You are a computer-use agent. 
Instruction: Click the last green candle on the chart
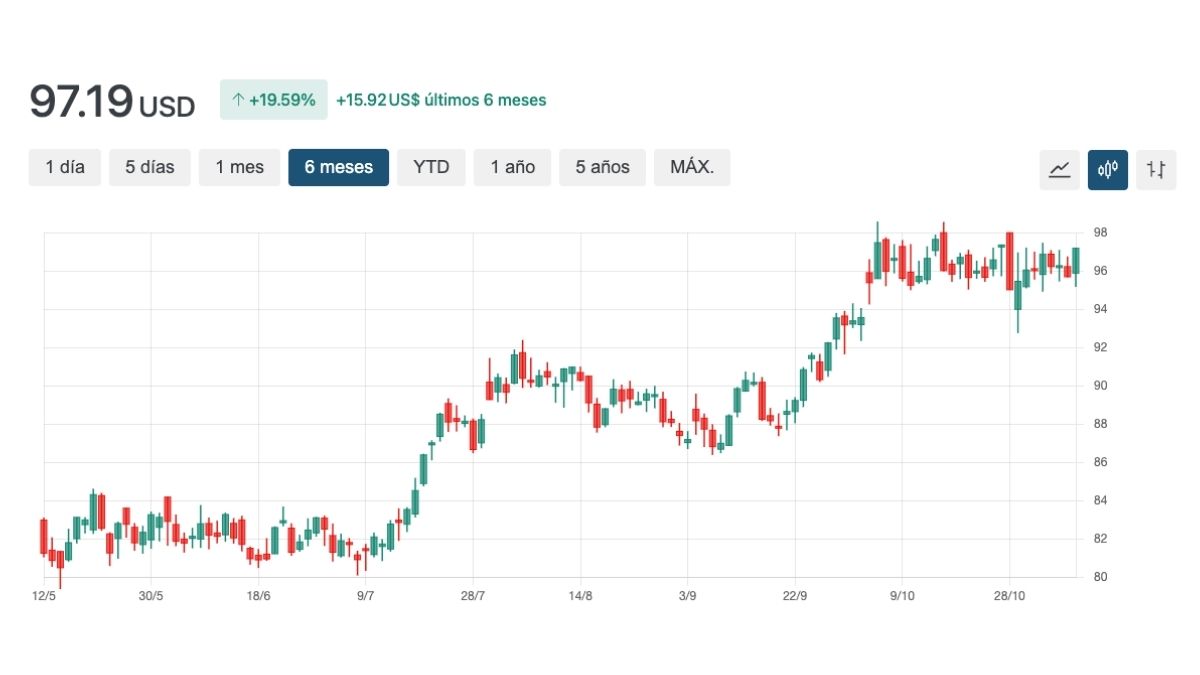1076,260
